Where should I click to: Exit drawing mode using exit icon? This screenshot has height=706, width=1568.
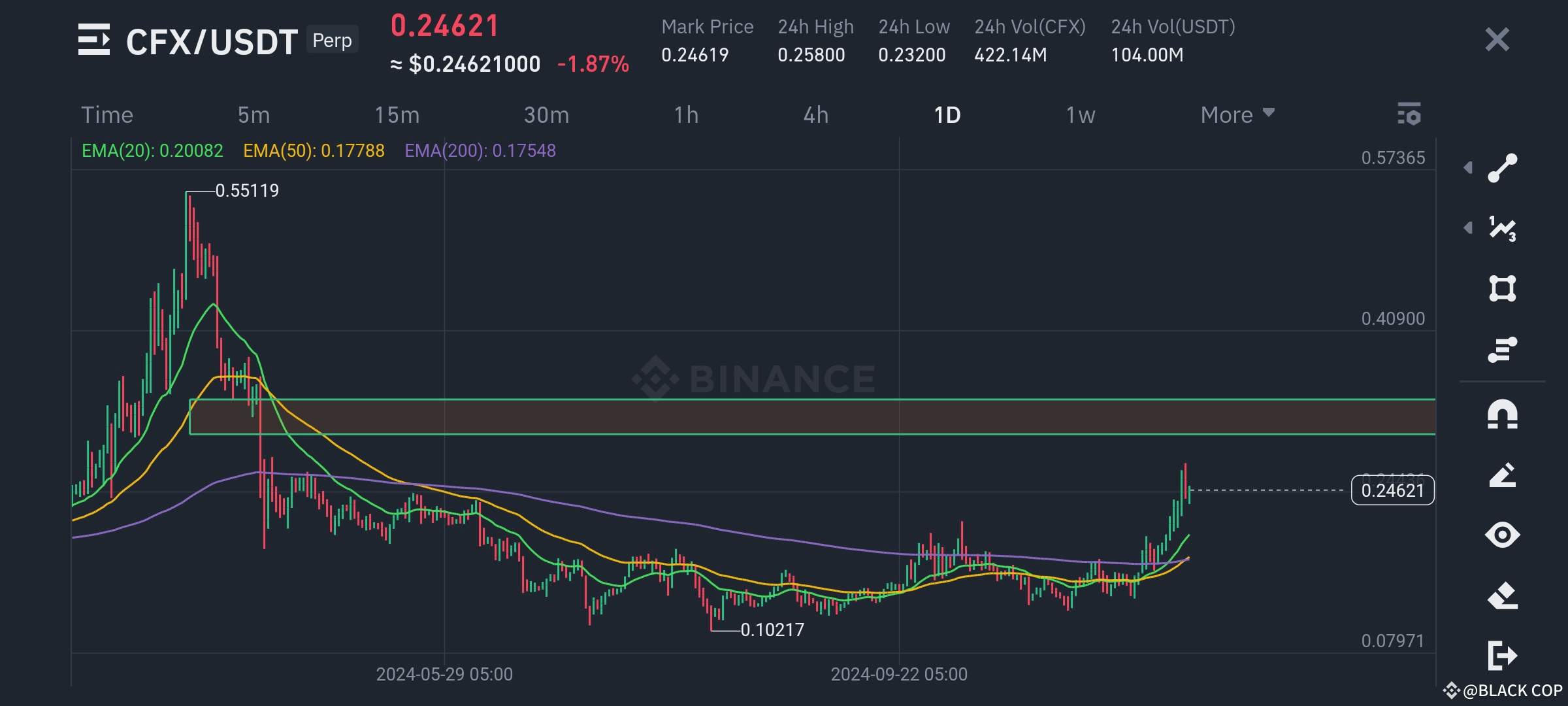click(1502, 656)
